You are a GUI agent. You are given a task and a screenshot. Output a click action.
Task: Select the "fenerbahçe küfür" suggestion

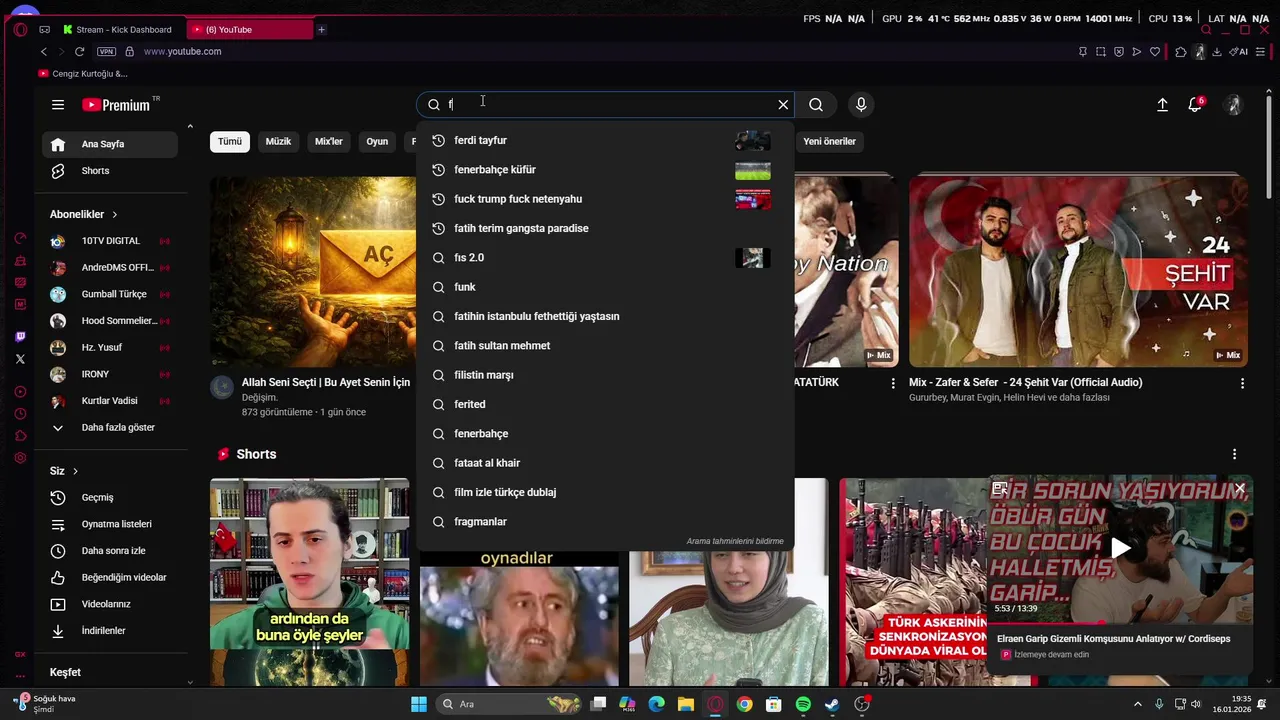pos(605,170)
